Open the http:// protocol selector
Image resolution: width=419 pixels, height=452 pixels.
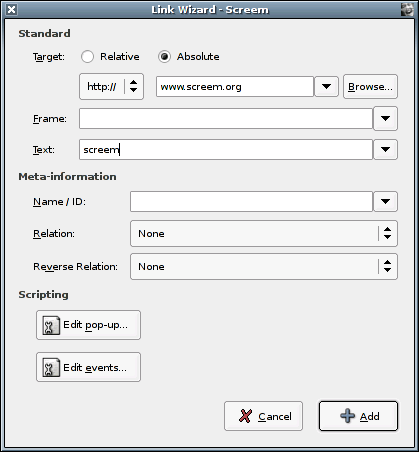(111, 87)
